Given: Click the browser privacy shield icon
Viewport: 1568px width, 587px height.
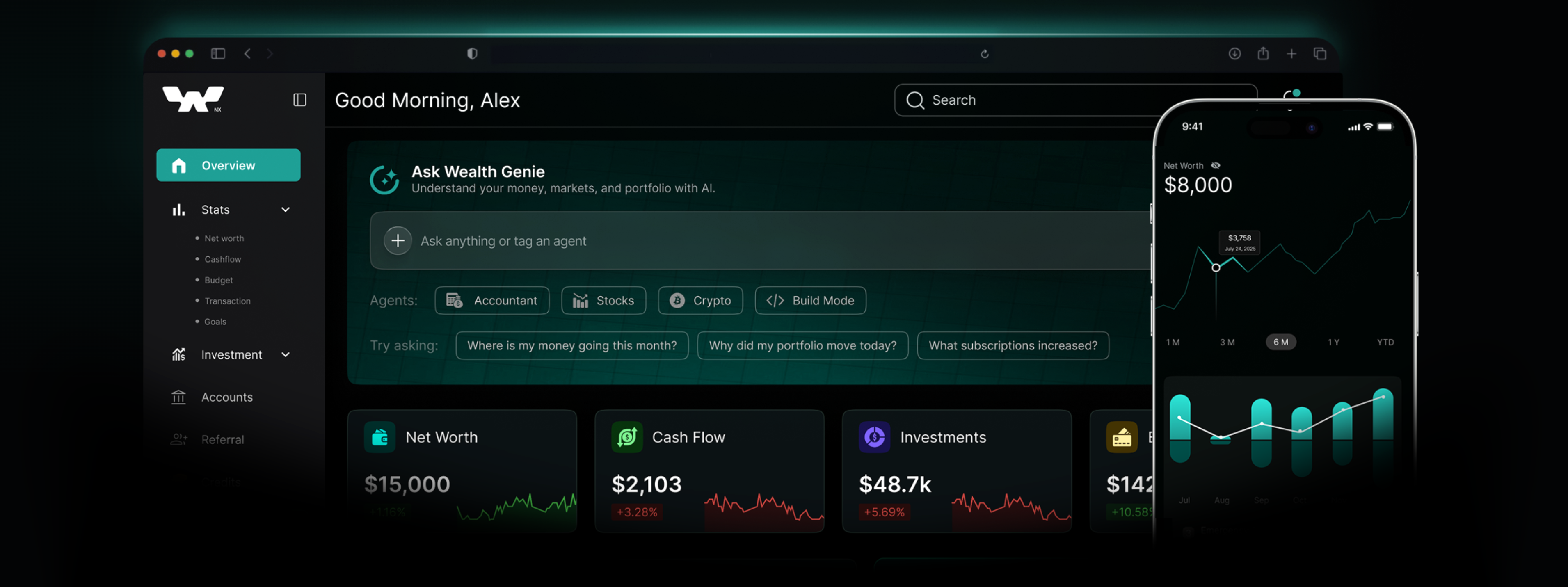Looking at the screenshot, I should (x=472, y=54).
